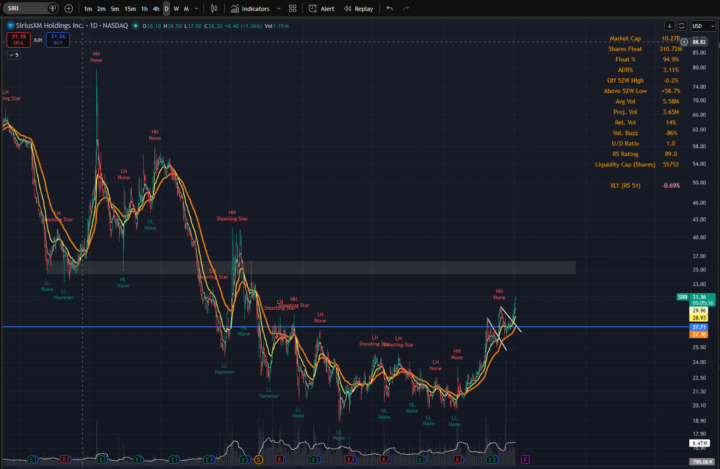Screen dimensions: 720x469
Task: Click the blue BUY 31.36 button
Action: click(58, 40)
